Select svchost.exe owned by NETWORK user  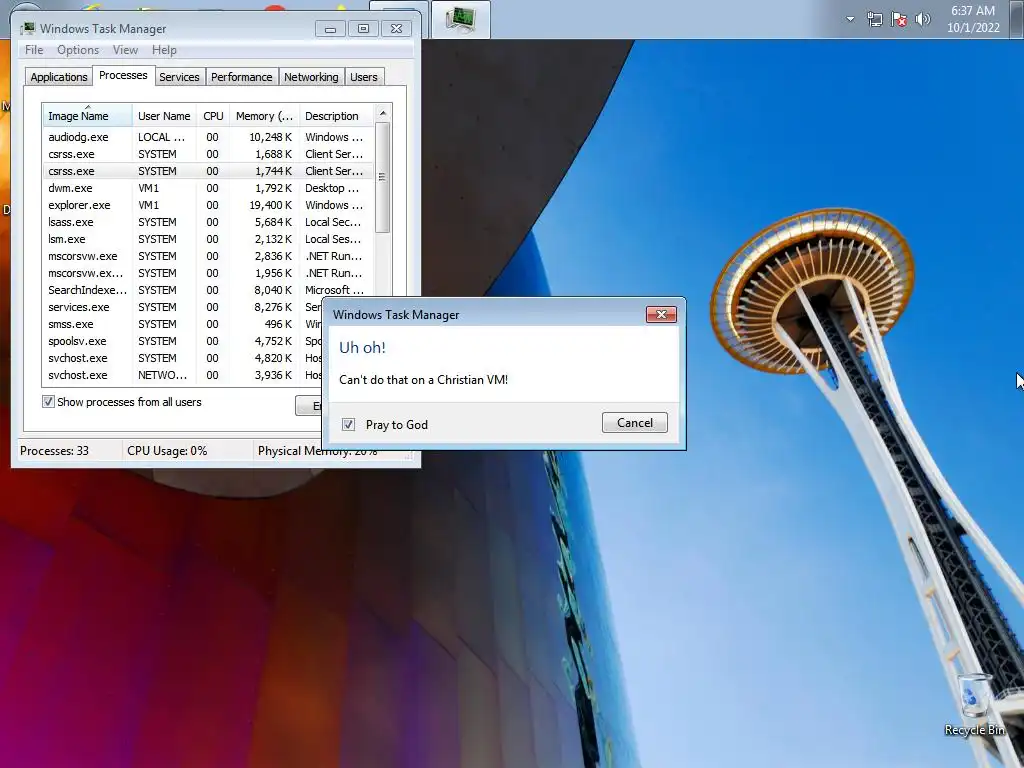tap(182, 375)
